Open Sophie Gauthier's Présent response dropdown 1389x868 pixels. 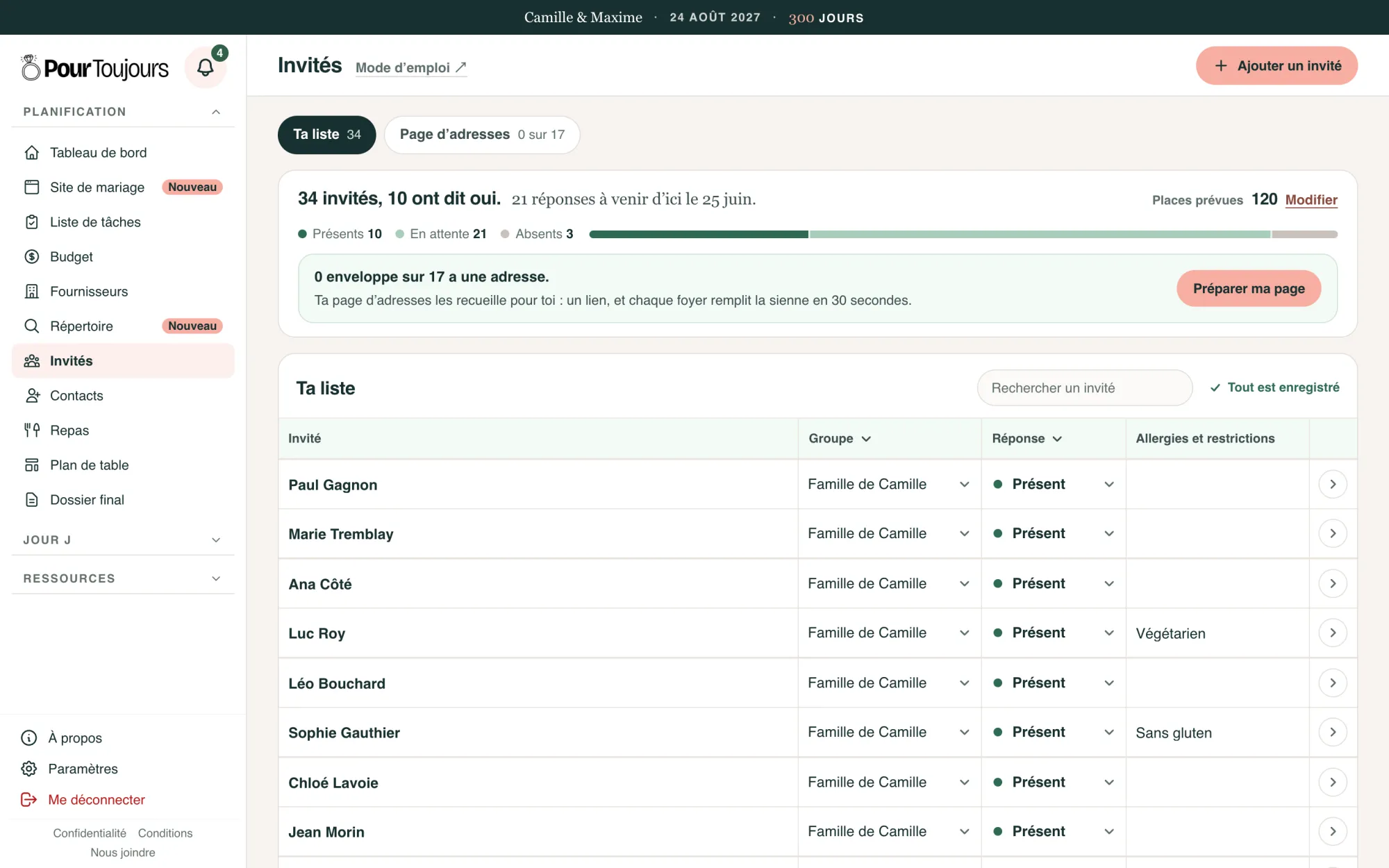pos(1054,732)
